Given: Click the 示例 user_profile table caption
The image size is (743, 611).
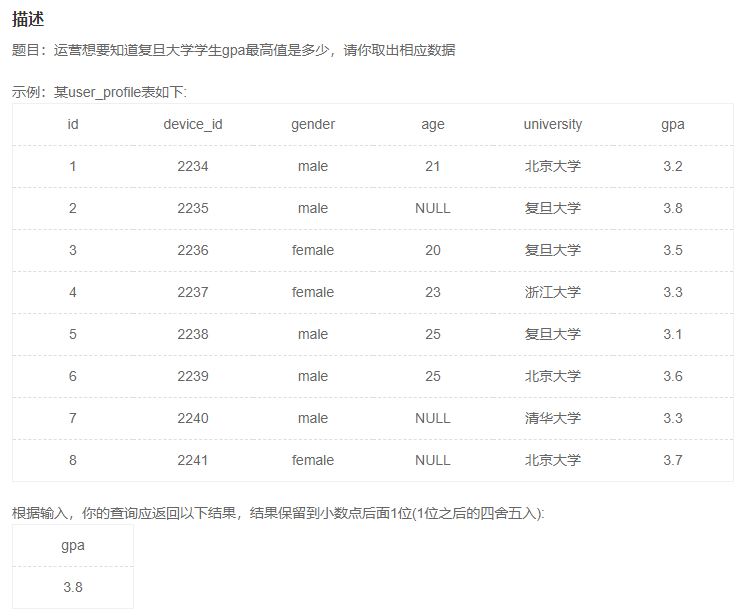Looking at the screenshot, I should (x=100, y=92).
